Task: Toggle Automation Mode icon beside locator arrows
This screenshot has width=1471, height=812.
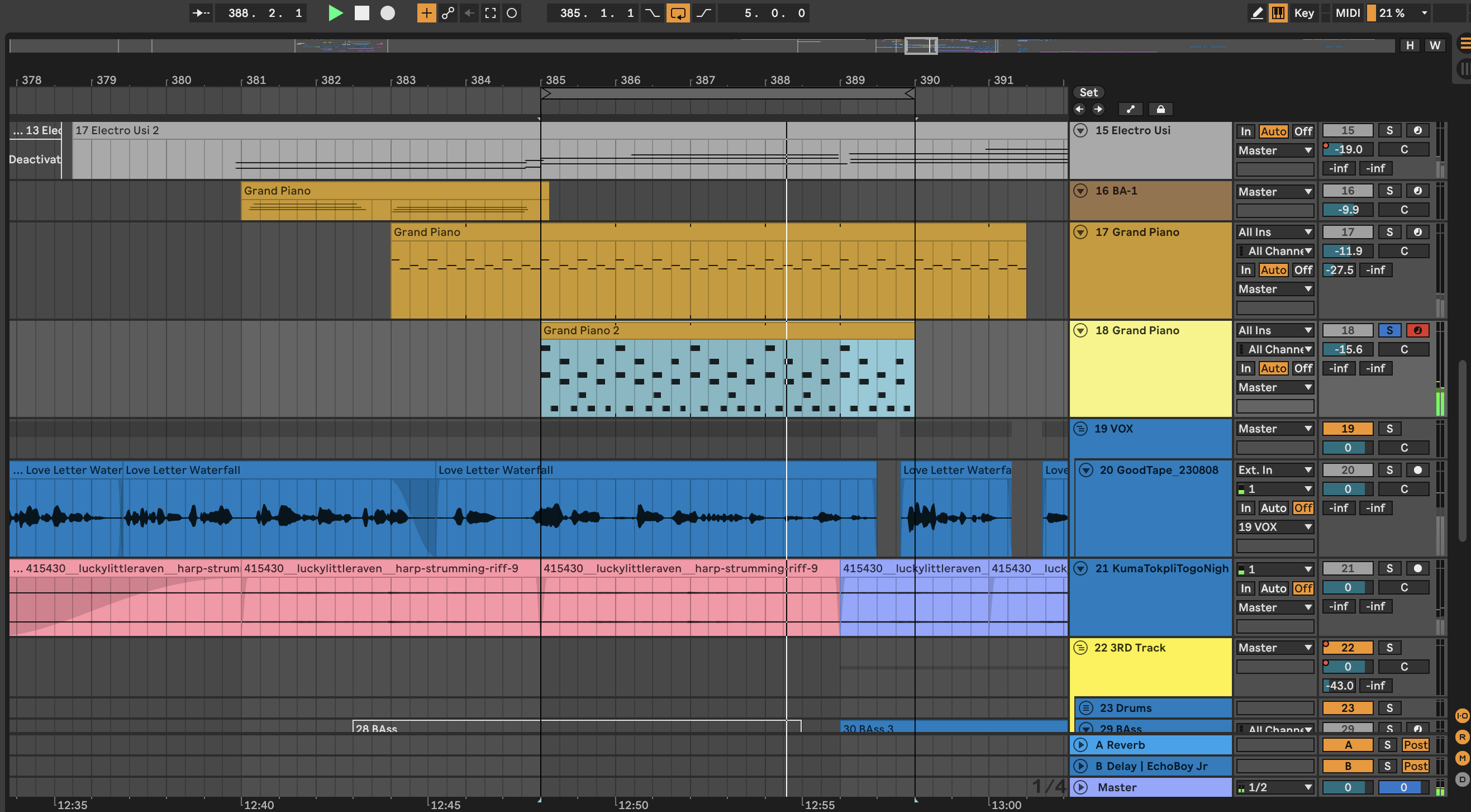Action: [x=1130, y=109]
